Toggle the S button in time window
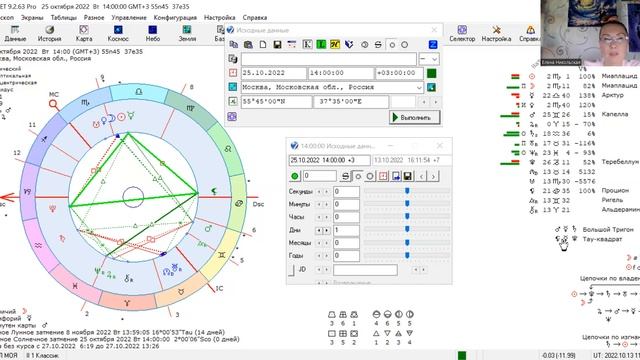The height and width of the screenshot is (360, 640). point(346,176)
